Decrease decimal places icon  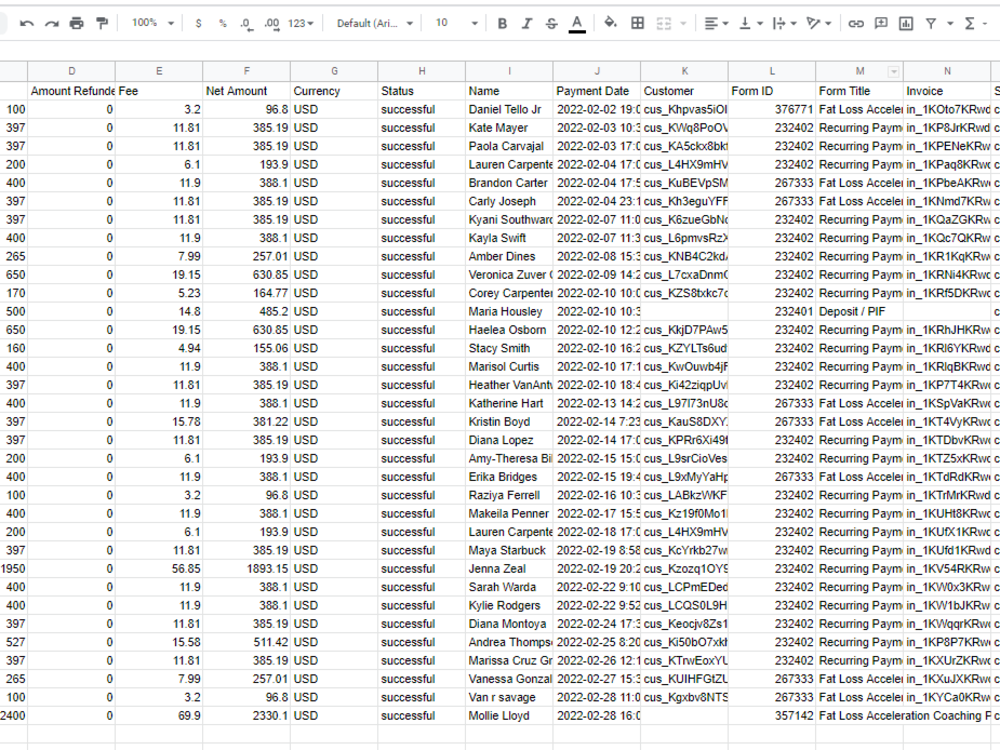(246, 24)
